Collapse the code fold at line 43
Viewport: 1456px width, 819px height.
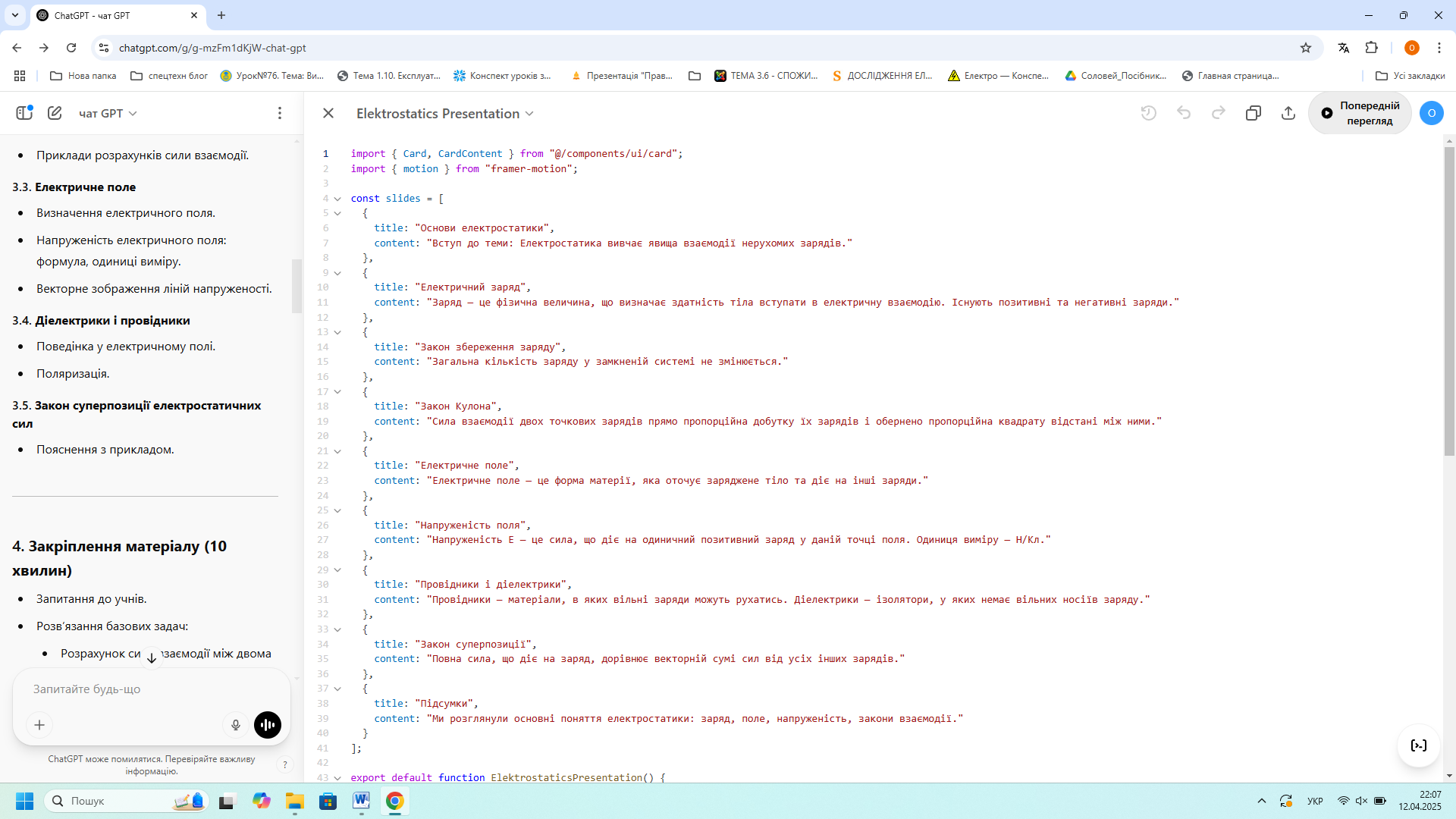point(337,778)
